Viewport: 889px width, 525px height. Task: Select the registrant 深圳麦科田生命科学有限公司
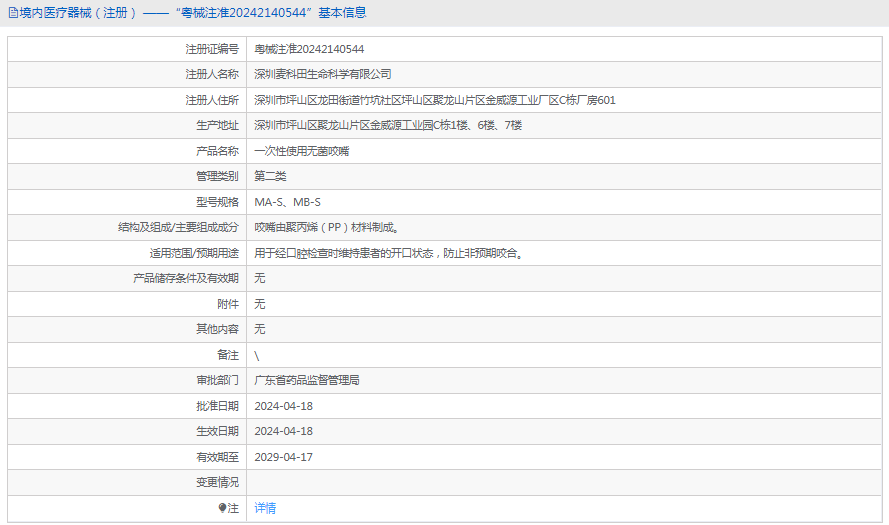(x=323, y=74)
